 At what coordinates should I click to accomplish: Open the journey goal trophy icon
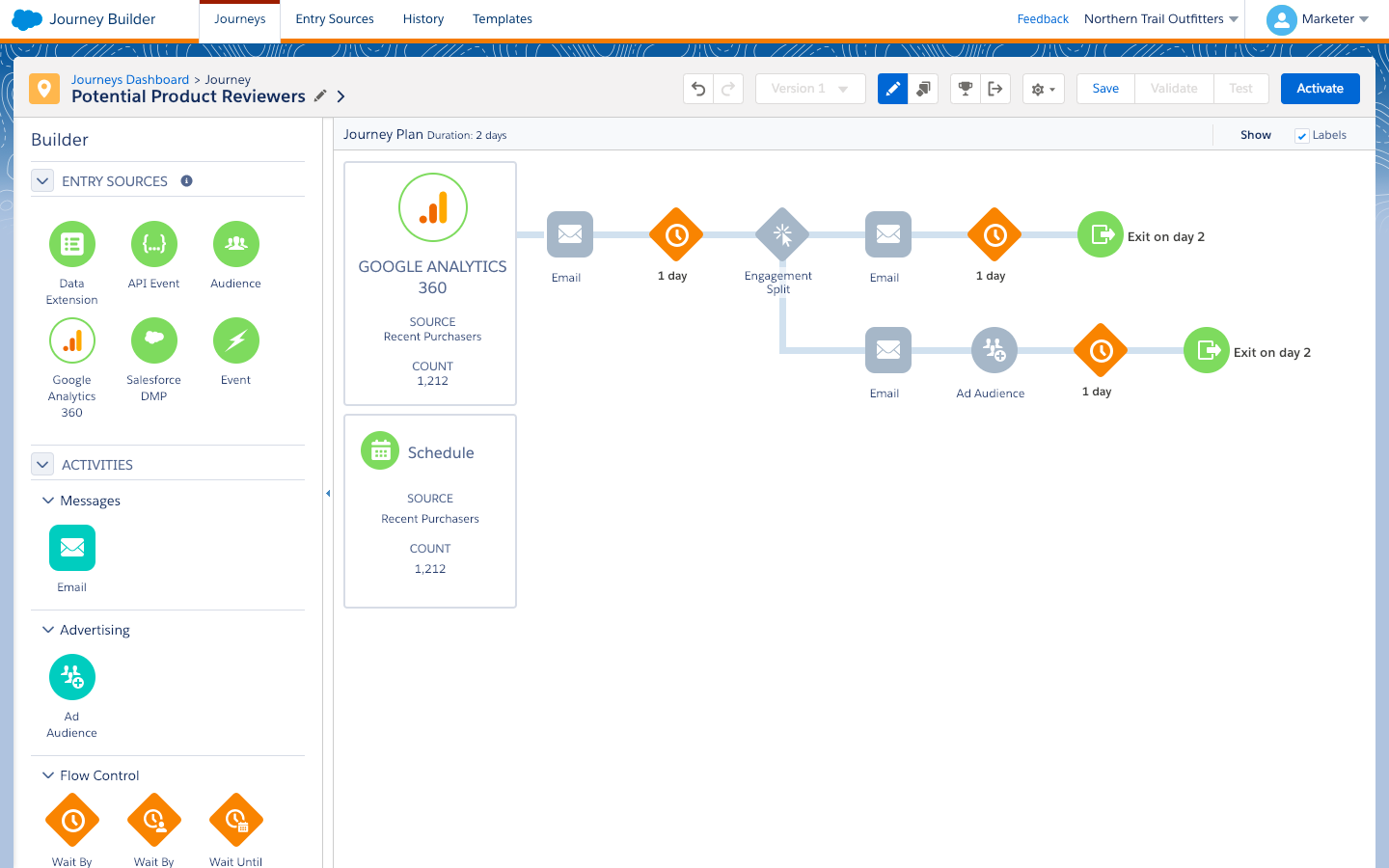point(966,88)
